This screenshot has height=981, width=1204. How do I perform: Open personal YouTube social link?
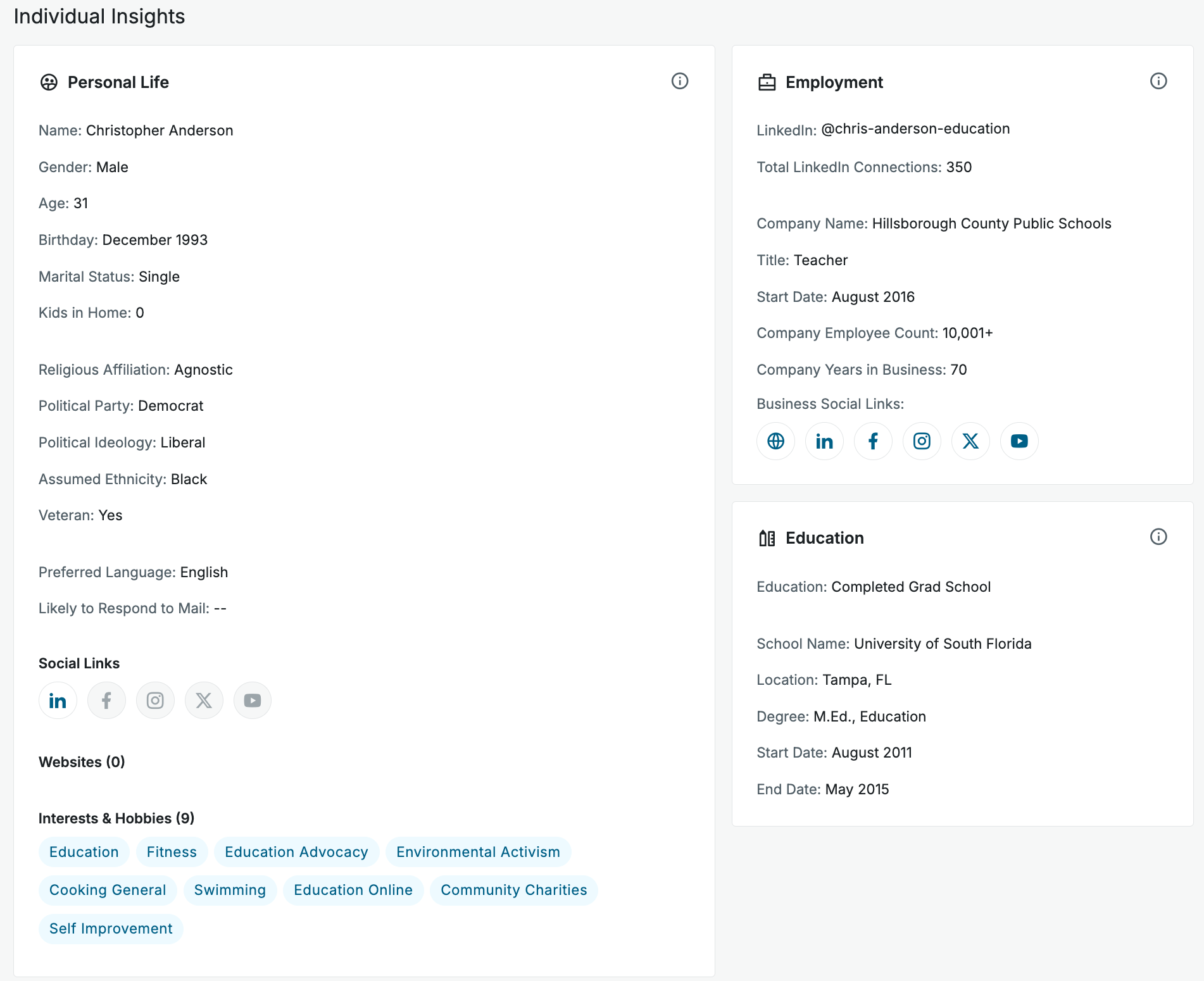pos(253,700)
